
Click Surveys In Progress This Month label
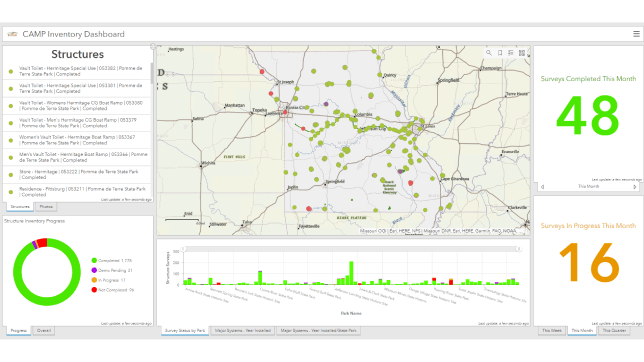pos(588,226)
